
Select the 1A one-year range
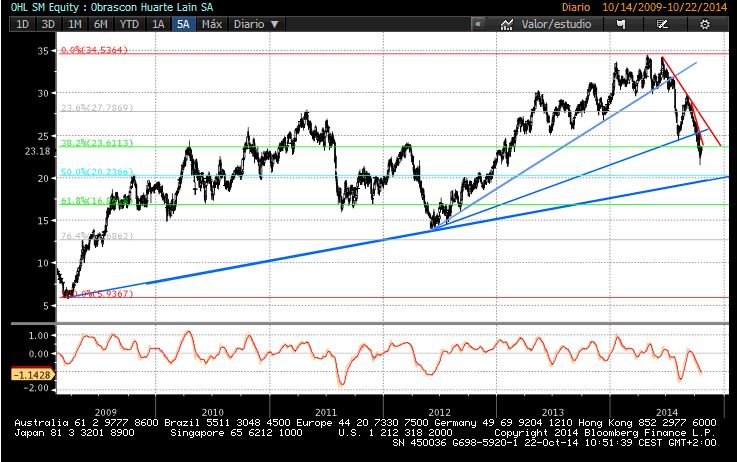click(158, 24)
